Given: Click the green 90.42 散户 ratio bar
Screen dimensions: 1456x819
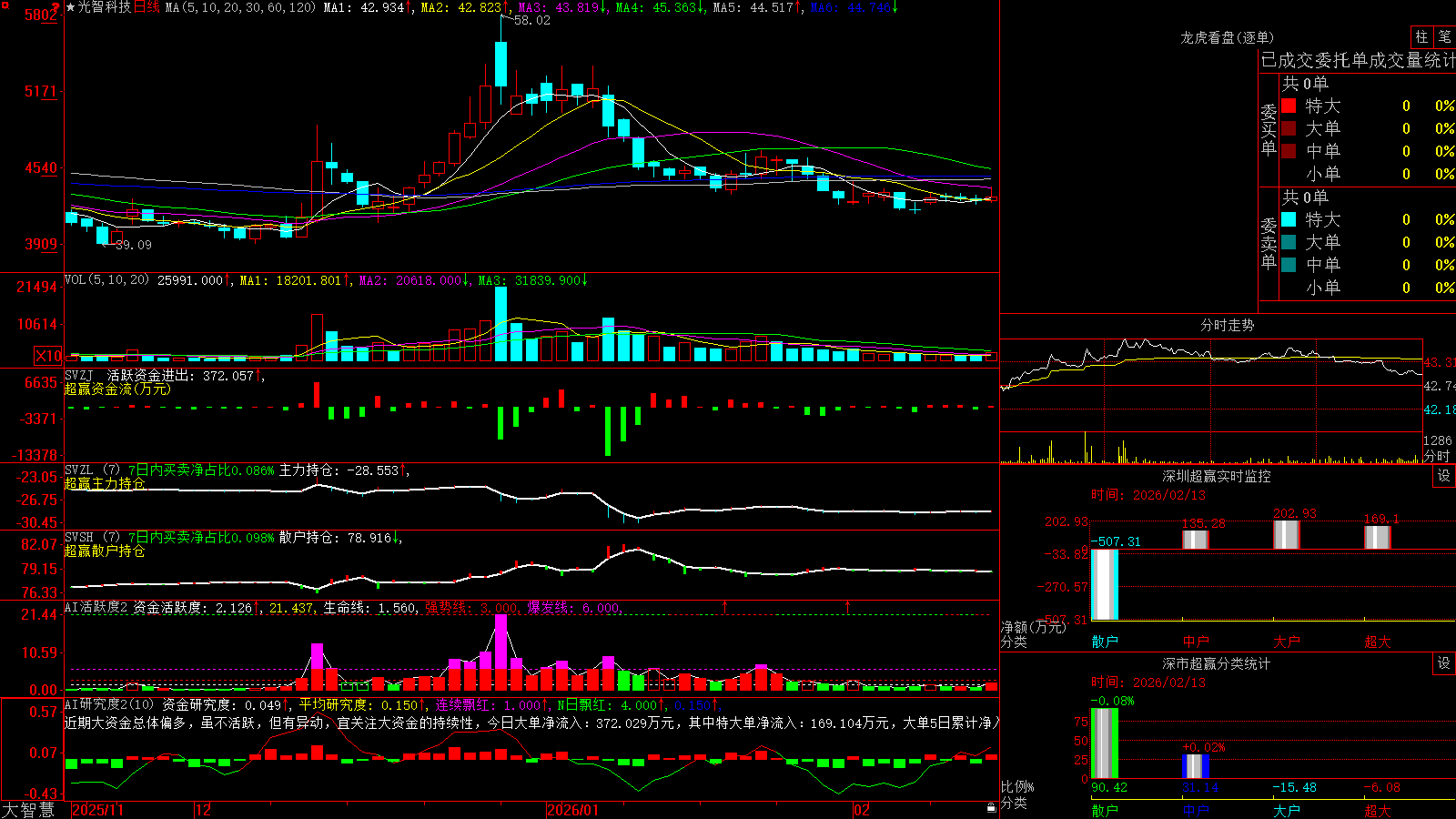Looking at the screenshot, I should (1105, 743).
